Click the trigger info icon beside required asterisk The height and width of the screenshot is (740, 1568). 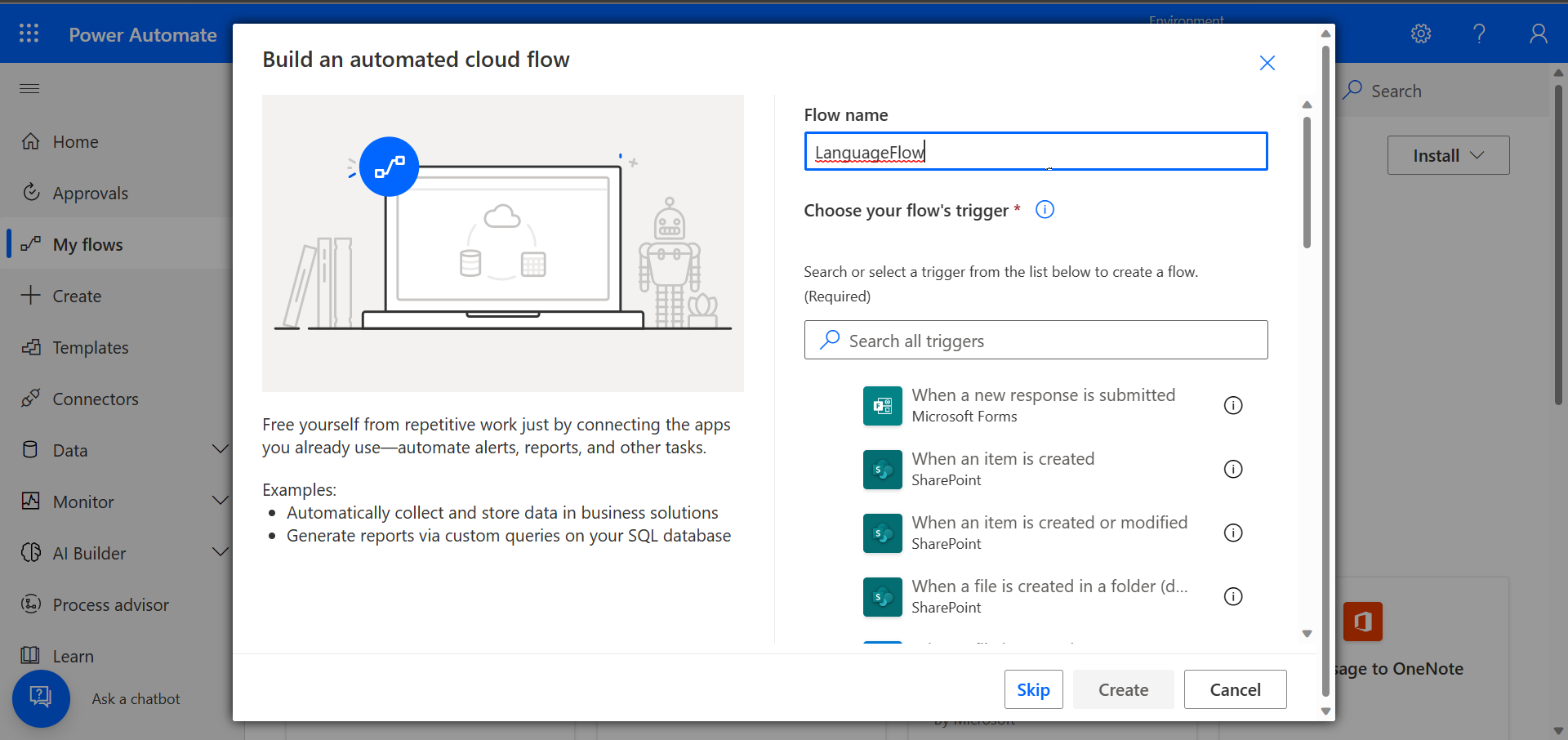pyautogui.click(x=1045, y=210)
